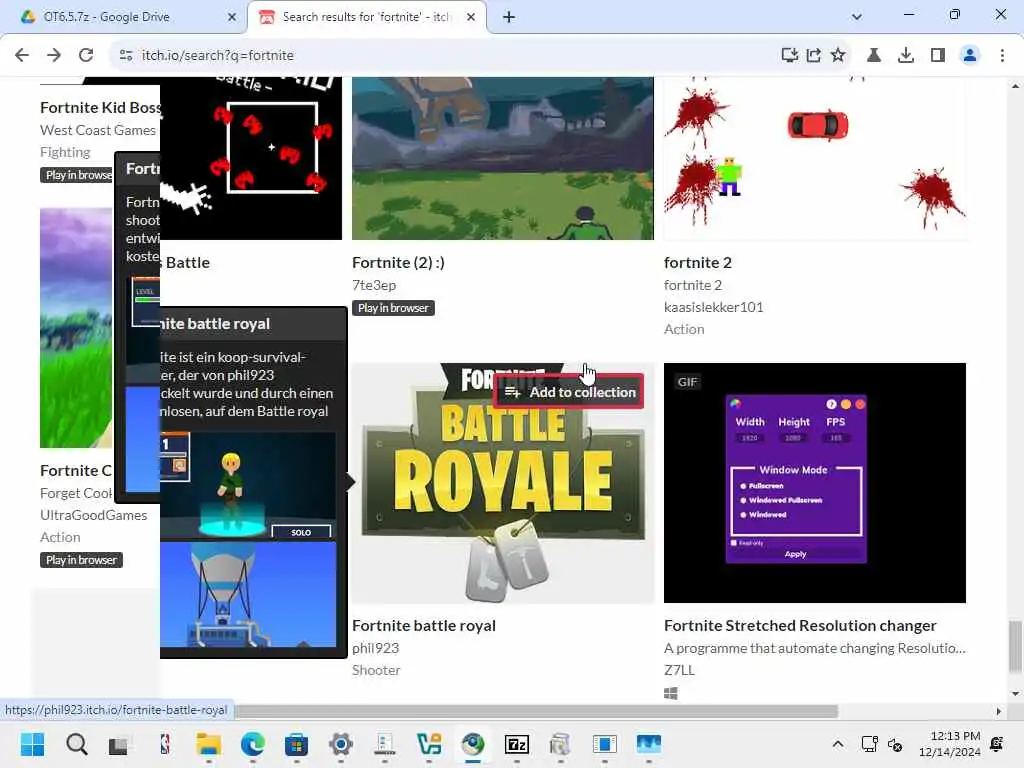Viewport: 1024px width, 768px height.
Task: Open Fortnite Kid Boss title
Action: point(100,108)
